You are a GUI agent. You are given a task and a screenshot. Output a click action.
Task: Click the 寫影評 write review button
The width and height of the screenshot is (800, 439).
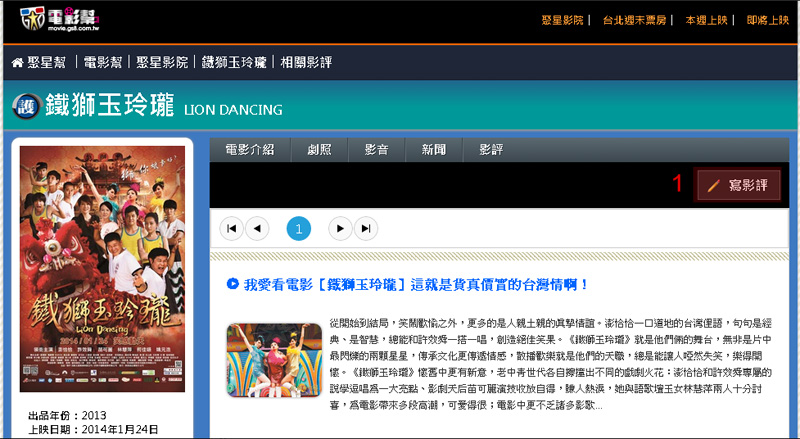click(x=738, y=185)
